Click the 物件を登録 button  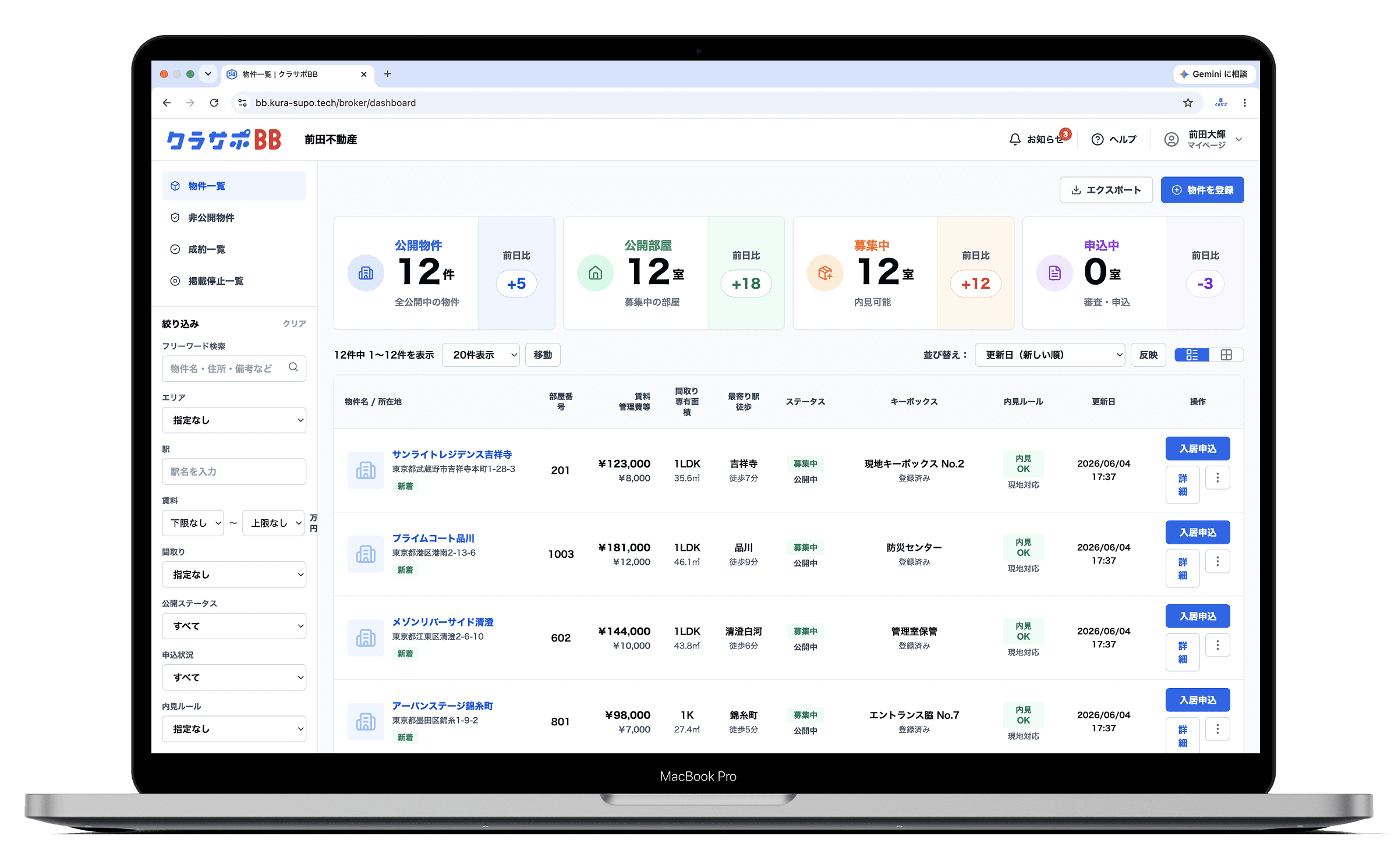(x=1202, y=190)
